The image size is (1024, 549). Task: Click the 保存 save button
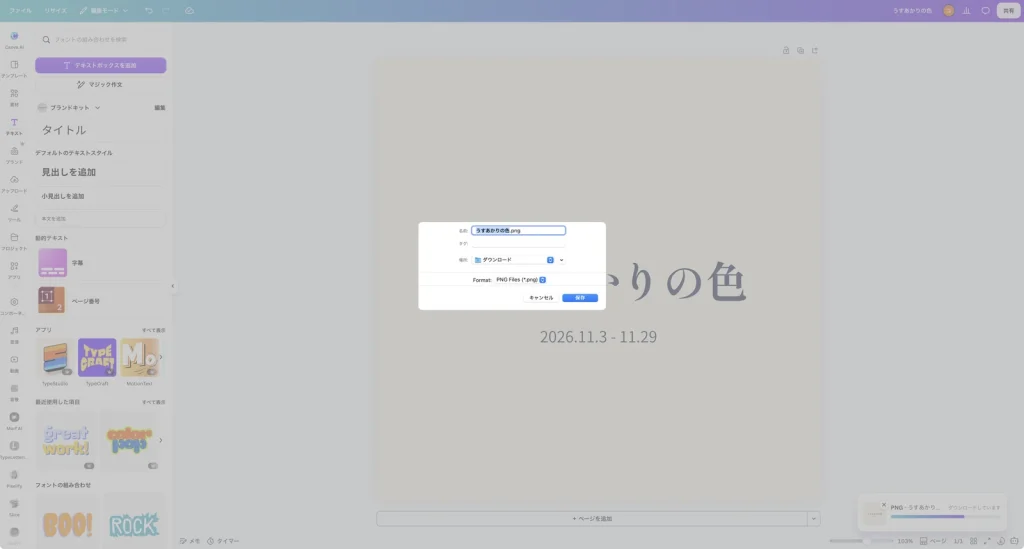click(x=580, y=298)
